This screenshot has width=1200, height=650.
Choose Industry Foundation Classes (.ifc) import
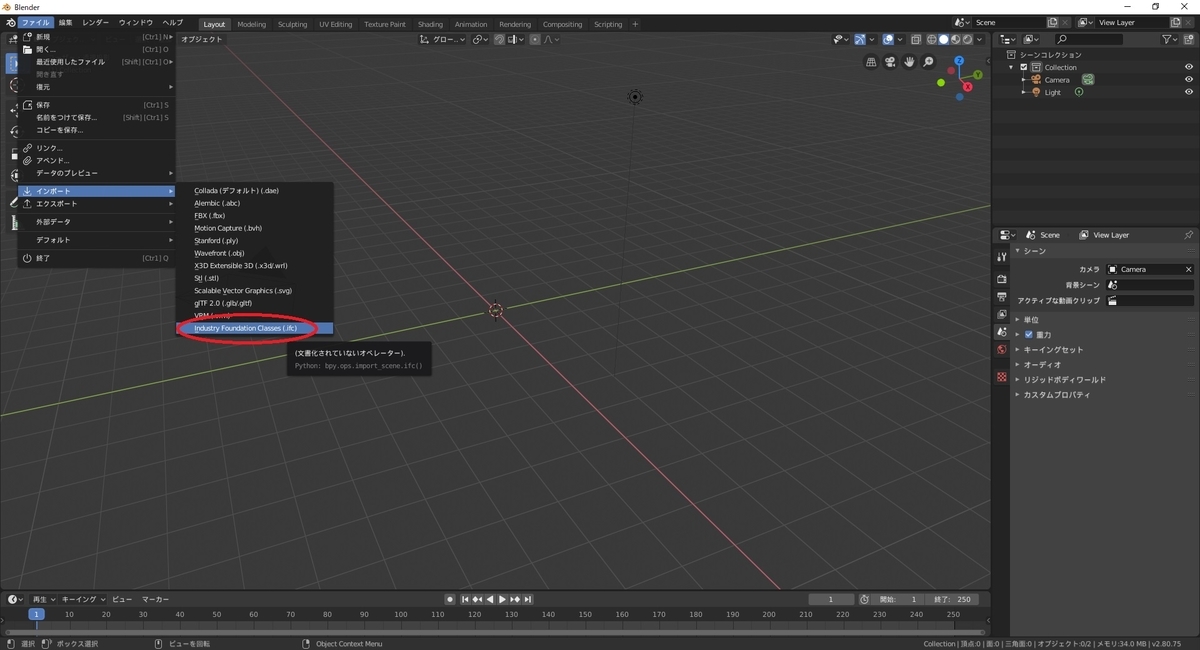tap(255, 328)
